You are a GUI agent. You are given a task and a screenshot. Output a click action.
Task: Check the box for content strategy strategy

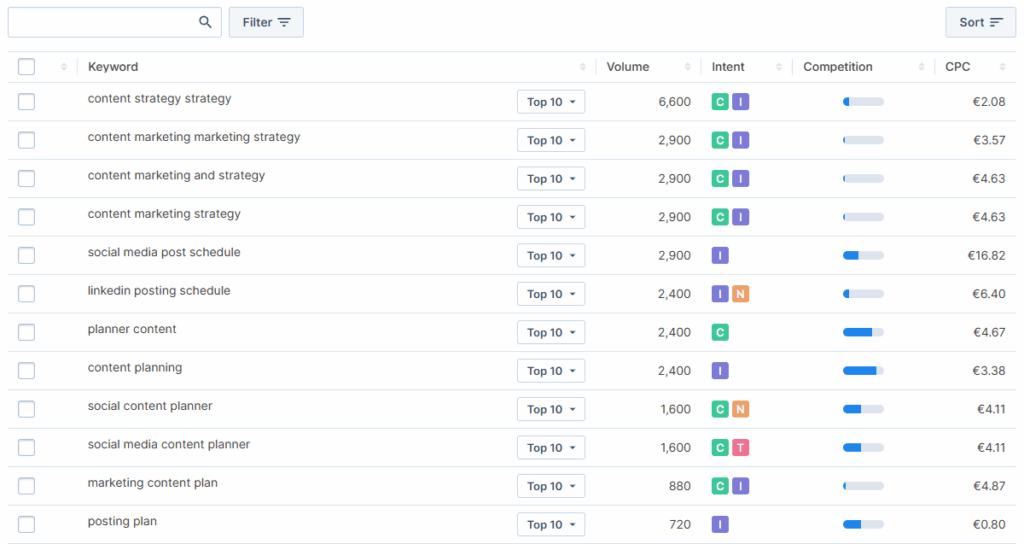pyautogui.click(x=27, y=102)
